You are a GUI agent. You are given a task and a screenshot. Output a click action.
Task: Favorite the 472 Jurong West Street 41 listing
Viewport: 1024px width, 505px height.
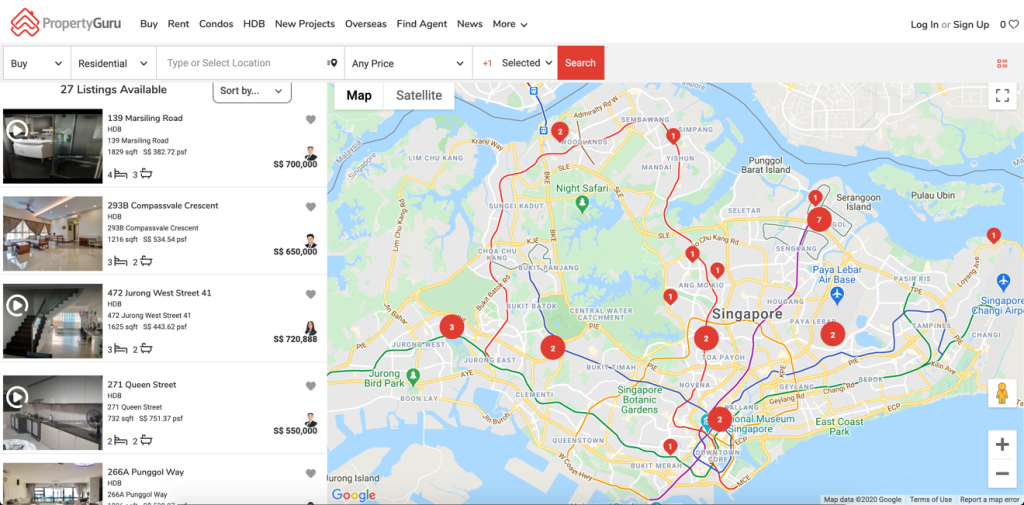pos(311,295)
